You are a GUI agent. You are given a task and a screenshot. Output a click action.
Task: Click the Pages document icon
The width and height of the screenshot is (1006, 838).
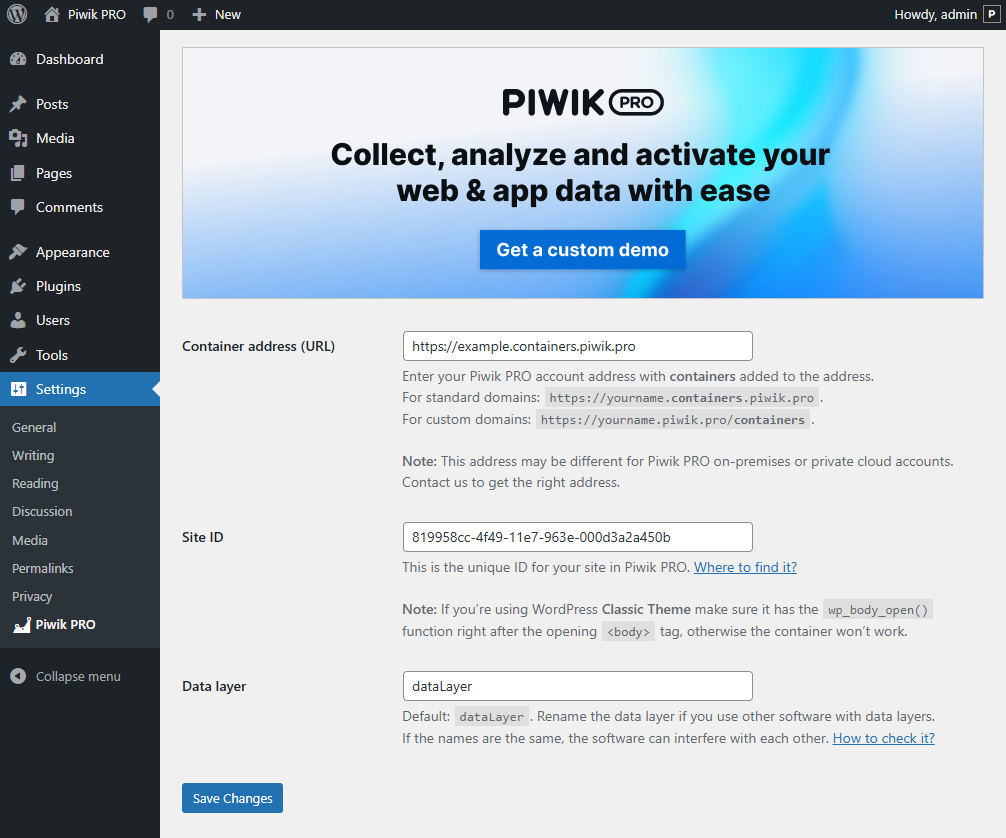[x=19, y=173]
